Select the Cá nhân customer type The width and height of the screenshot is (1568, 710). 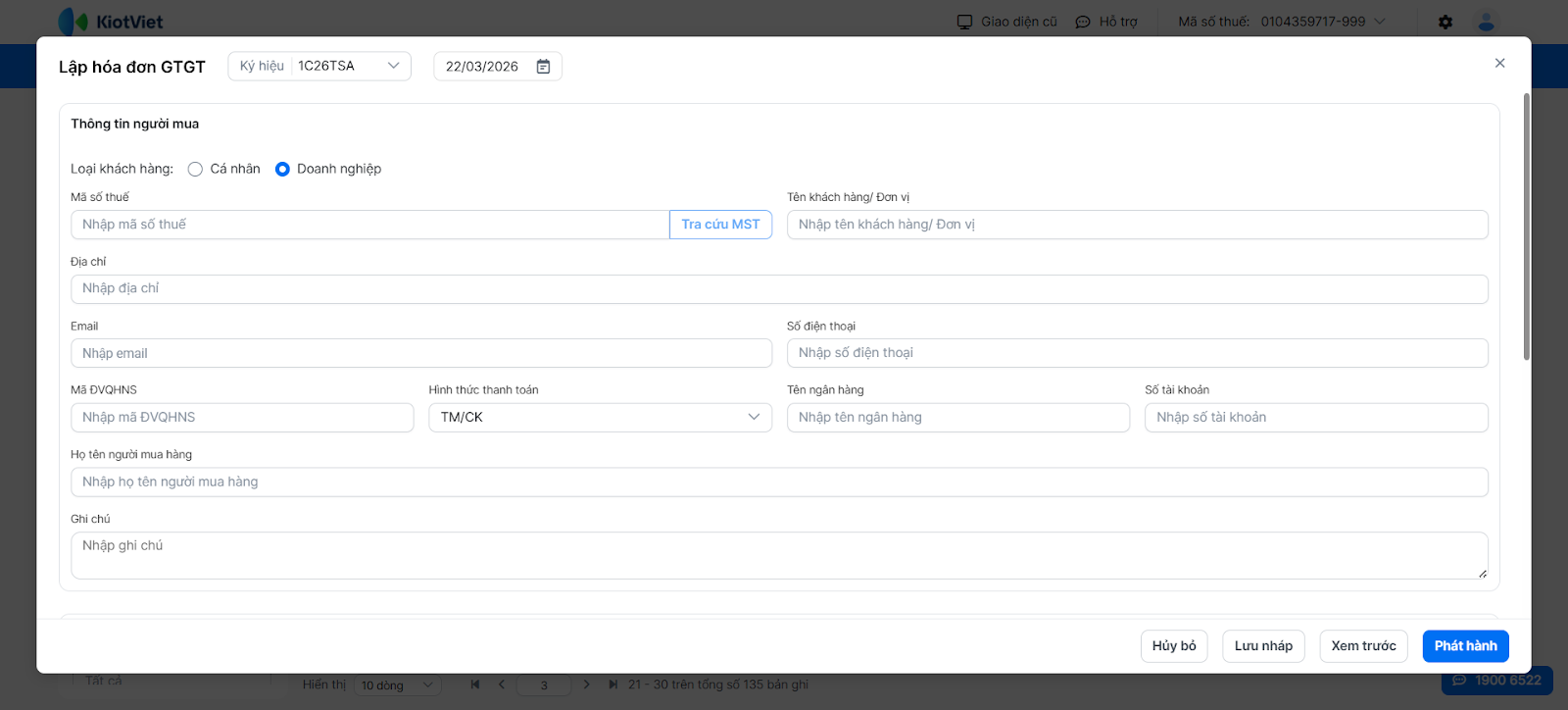pyautogui.click(x=195, y=169)
